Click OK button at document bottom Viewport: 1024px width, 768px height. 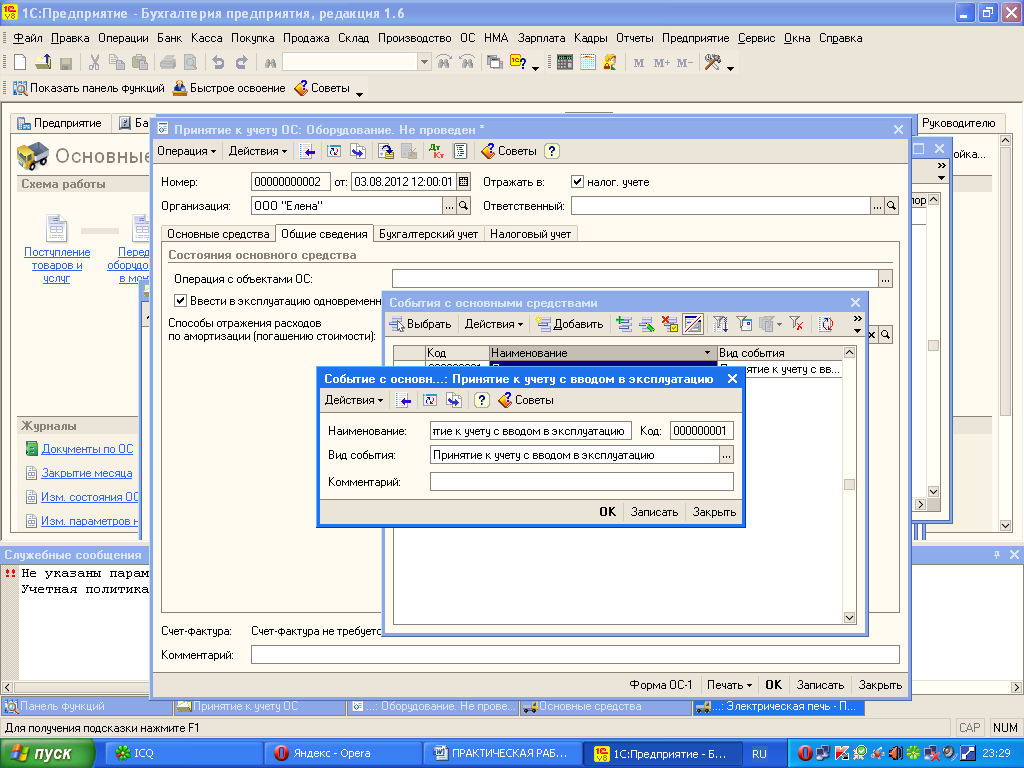[773, 684]
